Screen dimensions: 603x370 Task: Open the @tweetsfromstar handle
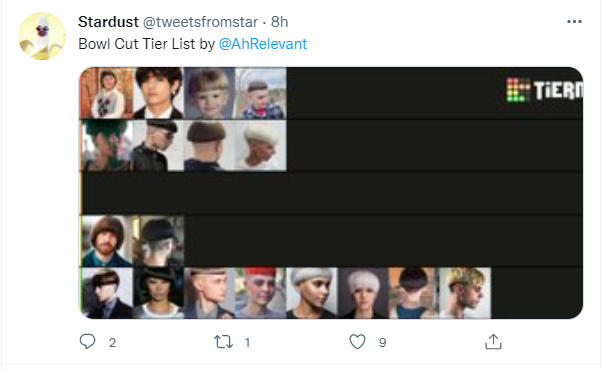(200, 22)
